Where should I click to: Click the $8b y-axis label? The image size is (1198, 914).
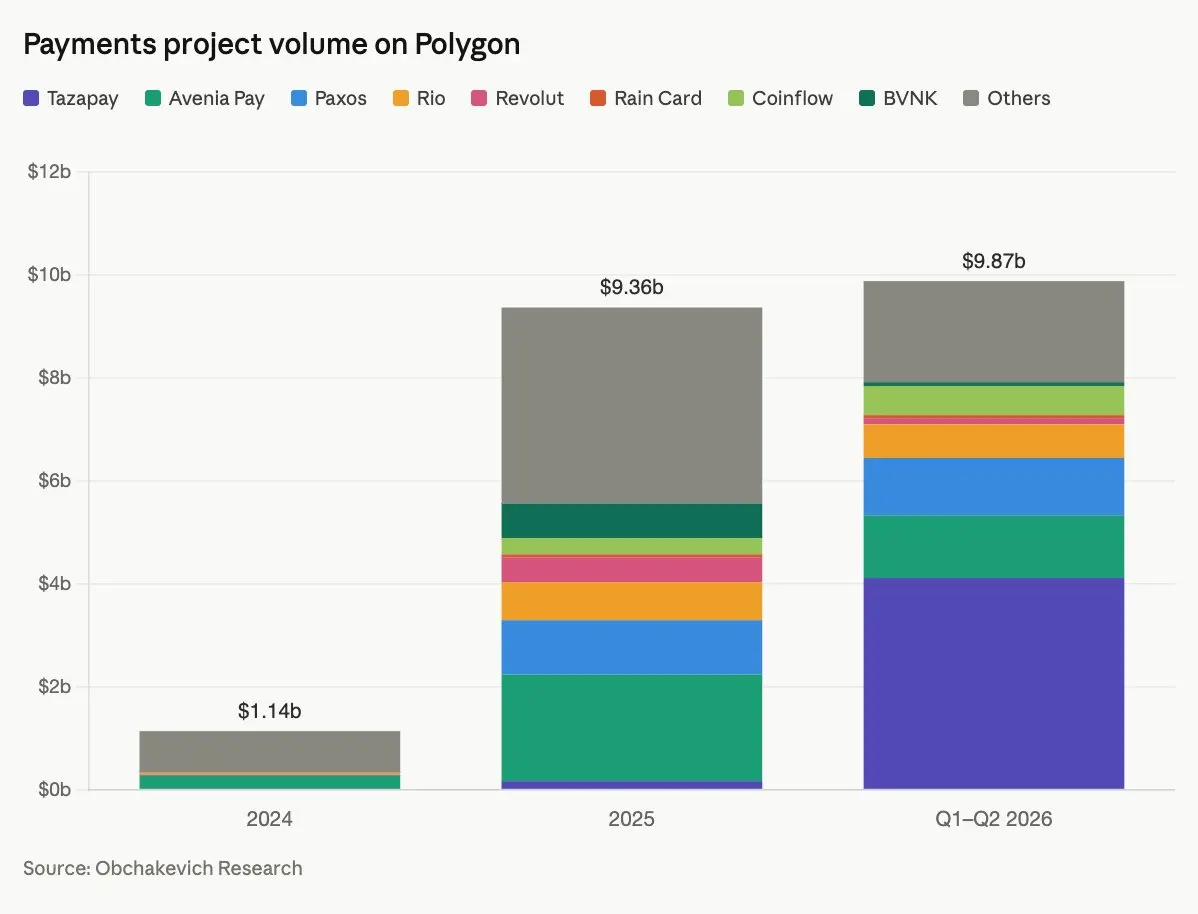click(x=54, y=378)
